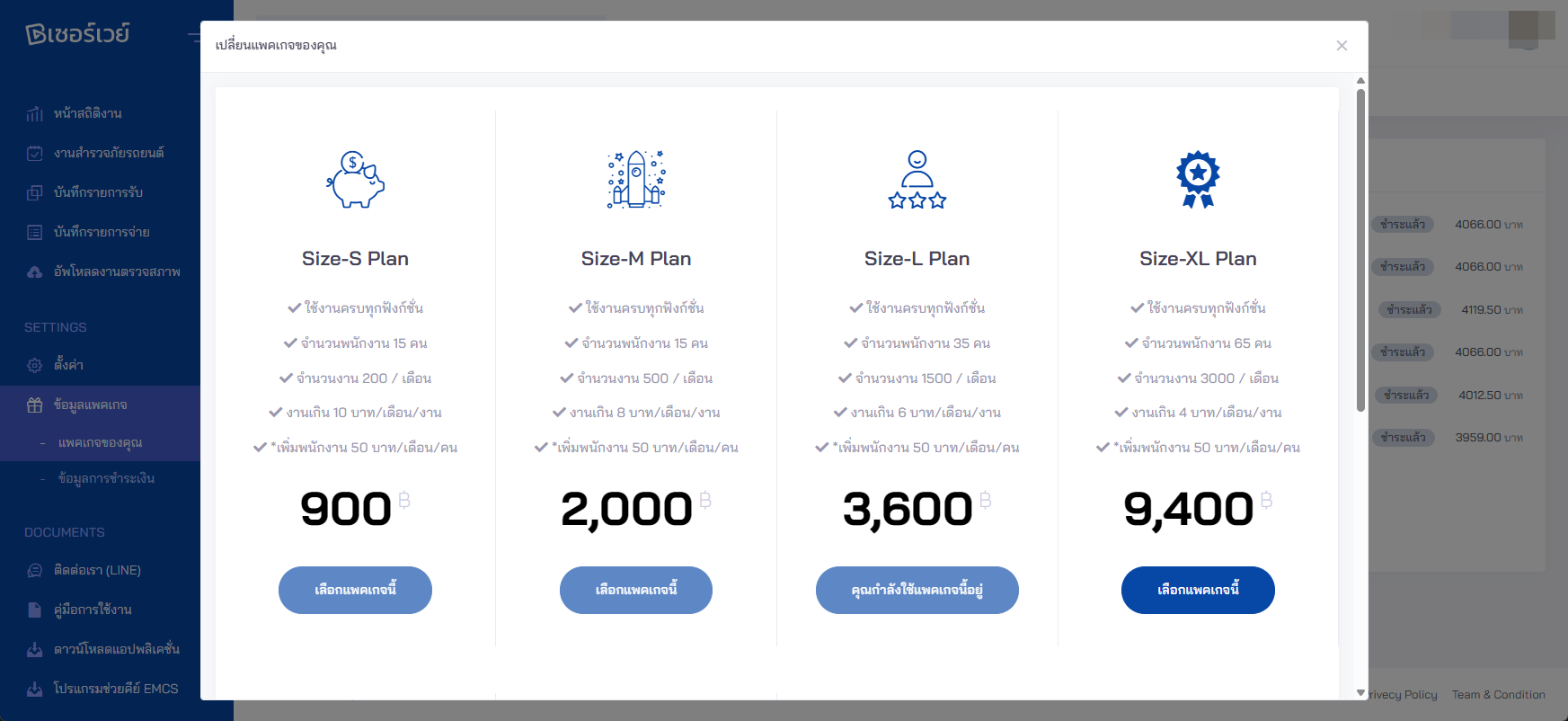Click the award ribbon Size-XL icon

click(1198, 180)
